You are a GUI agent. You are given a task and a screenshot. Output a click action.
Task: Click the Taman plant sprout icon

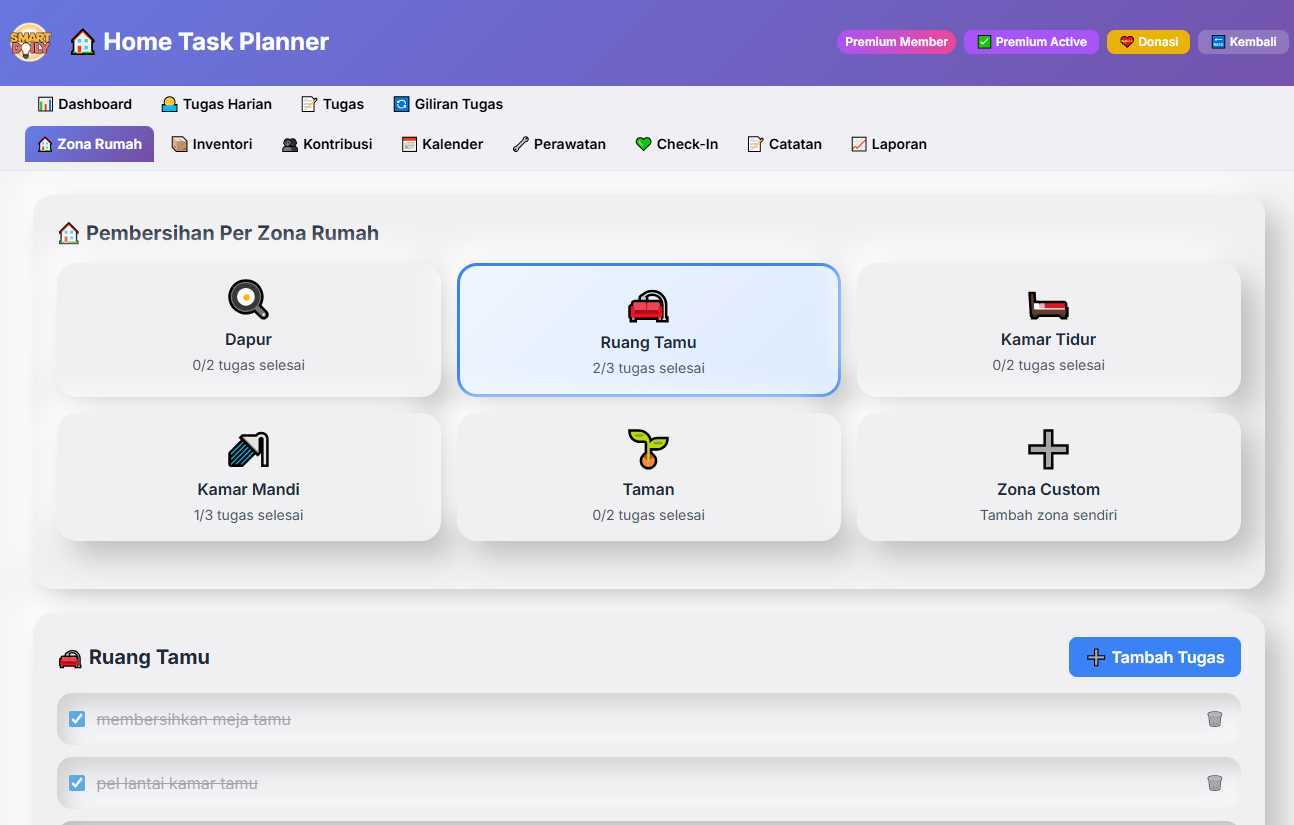click(648, 450)
